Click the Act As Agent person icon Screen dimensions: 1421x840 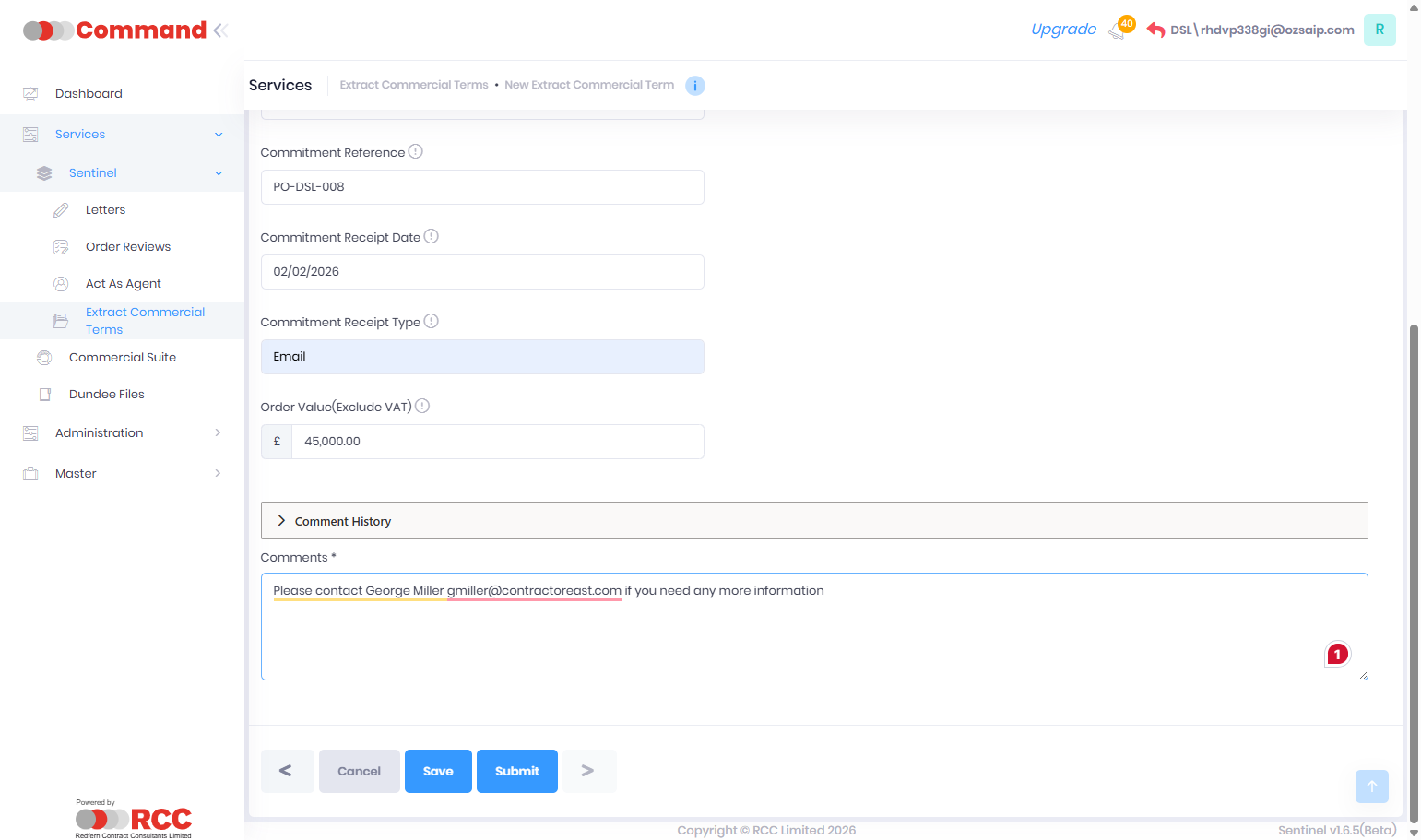click(x=61, y=284)
